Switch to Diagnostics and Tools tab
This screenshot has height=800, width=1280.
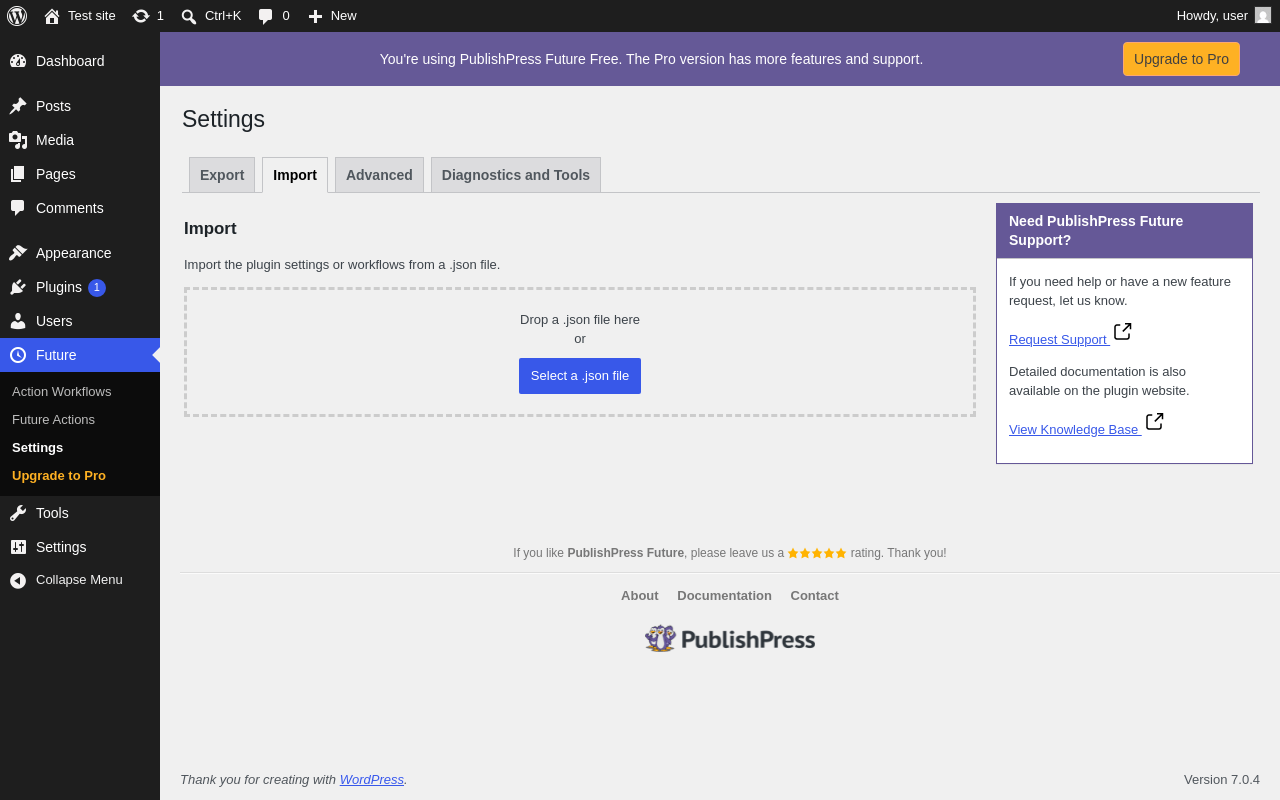pos(516,175)
